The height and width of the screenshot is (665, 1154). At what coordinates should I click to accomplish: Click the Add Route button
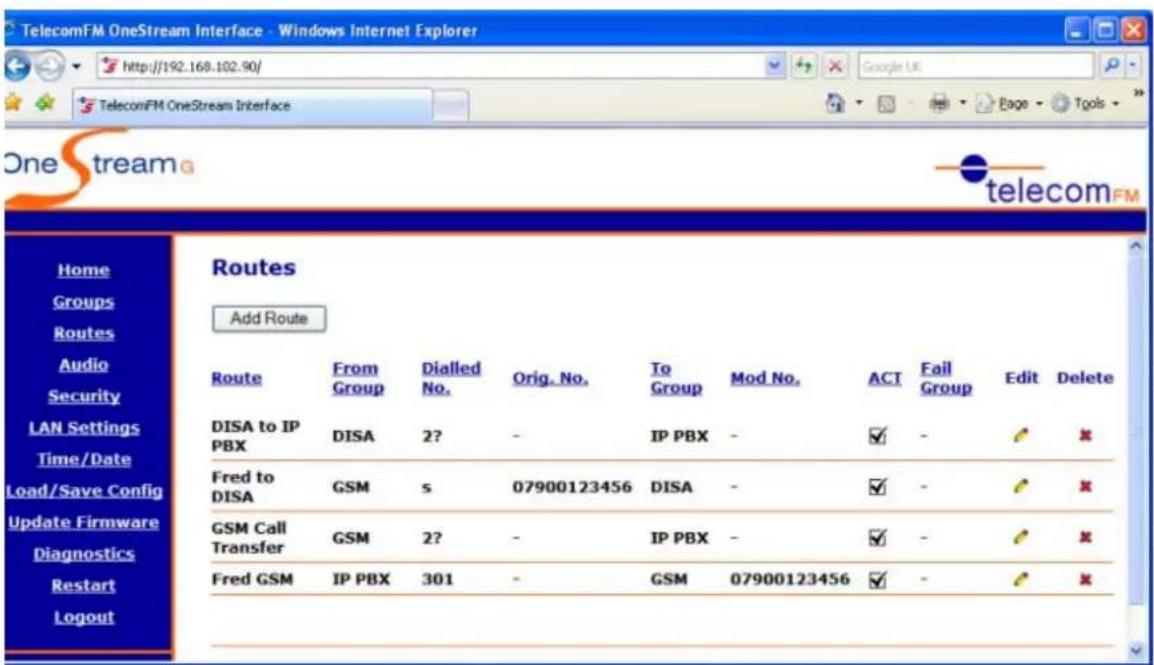269,319
